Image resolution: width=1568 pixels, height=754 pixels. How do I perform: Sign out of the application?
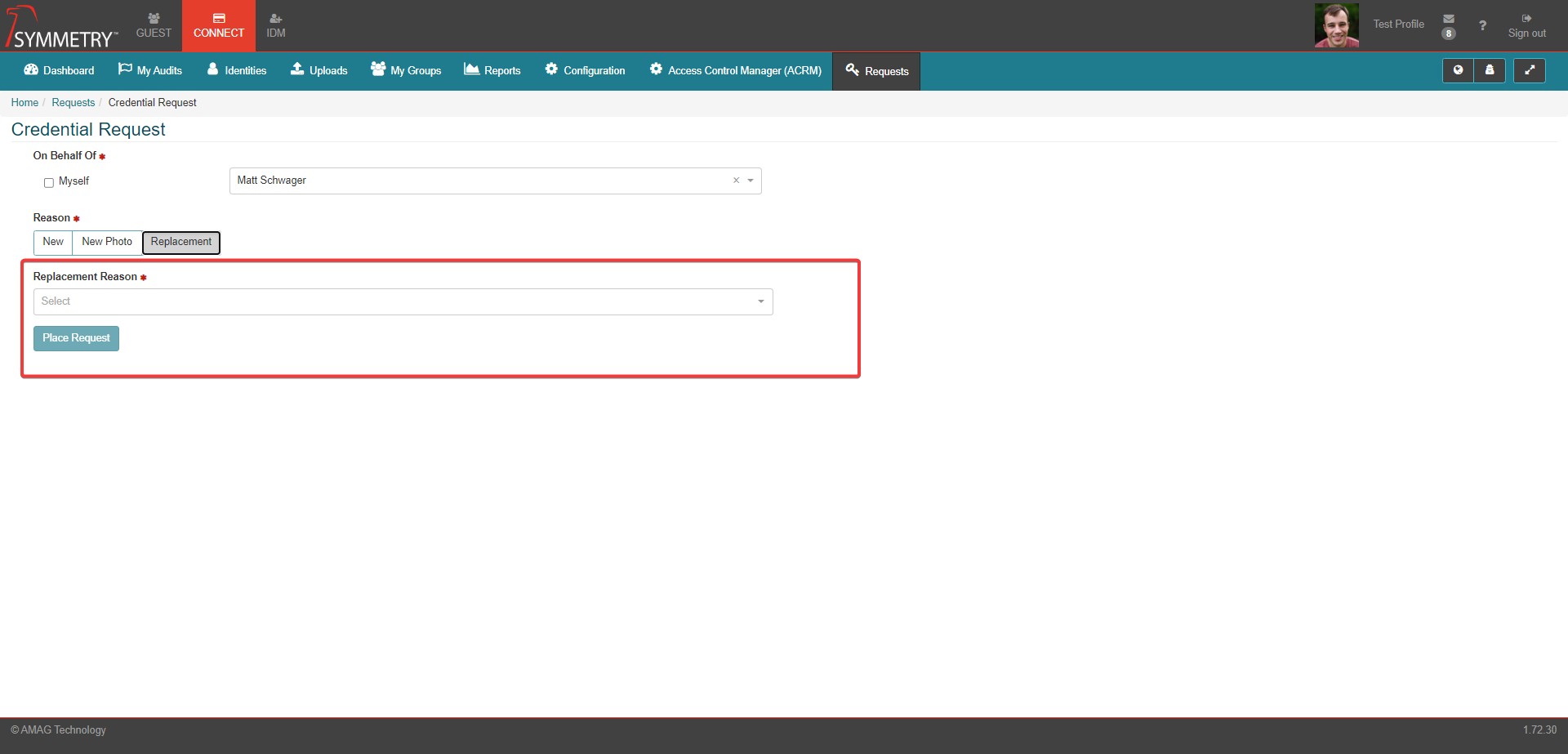1526,25
